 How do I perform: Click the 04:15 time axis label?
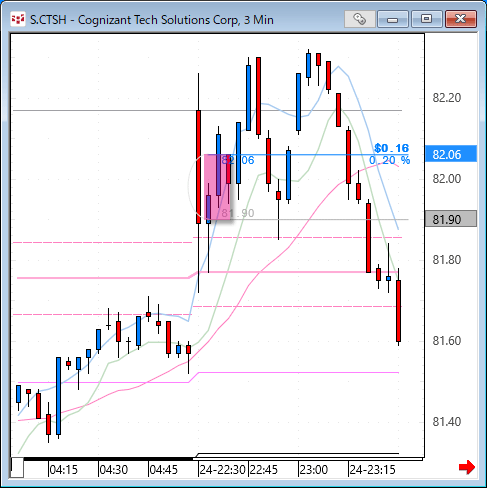(64, 470)
